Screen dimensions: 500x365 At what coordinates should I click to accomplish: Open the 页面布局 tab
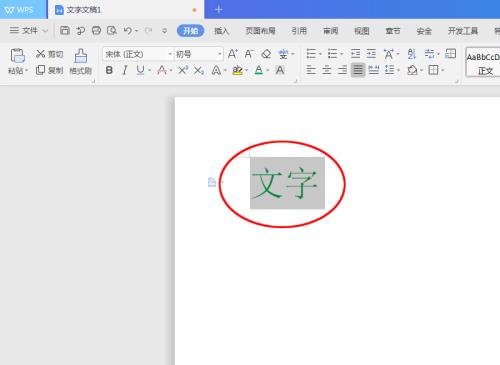coord(260,31)
